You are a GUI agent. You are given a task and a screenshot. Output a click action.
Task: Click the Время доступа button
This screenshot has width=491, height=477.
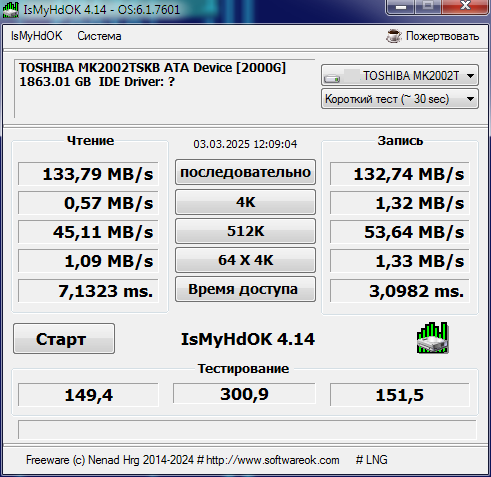tap(245, 289)
